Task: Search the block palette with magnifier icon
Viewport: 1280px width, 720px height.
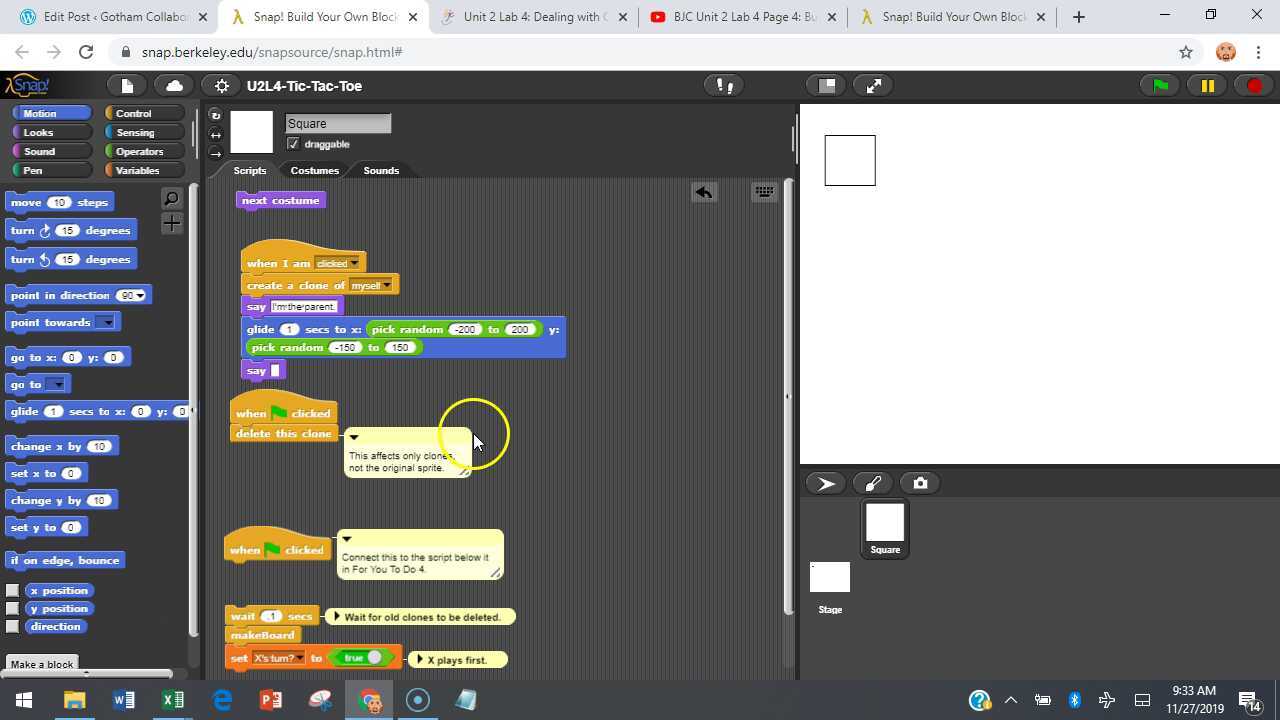Action: 171,198
